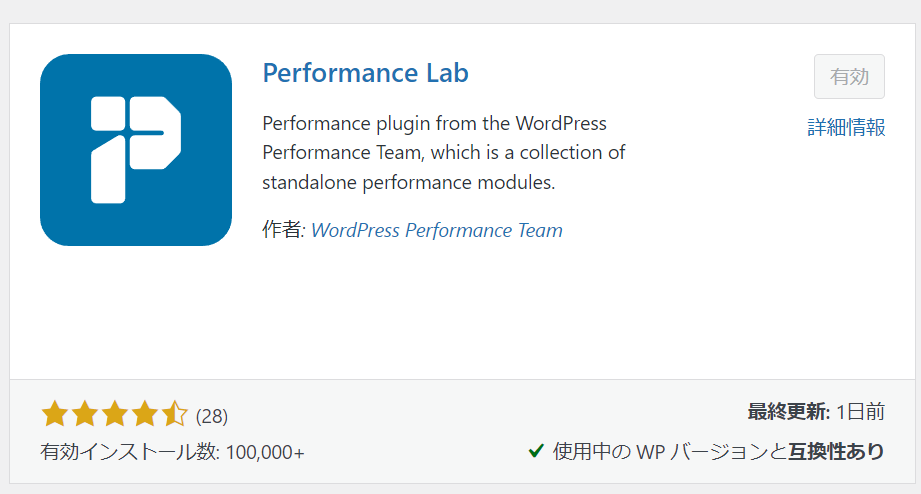Click the green compatibility checkmark

(536, 451)
